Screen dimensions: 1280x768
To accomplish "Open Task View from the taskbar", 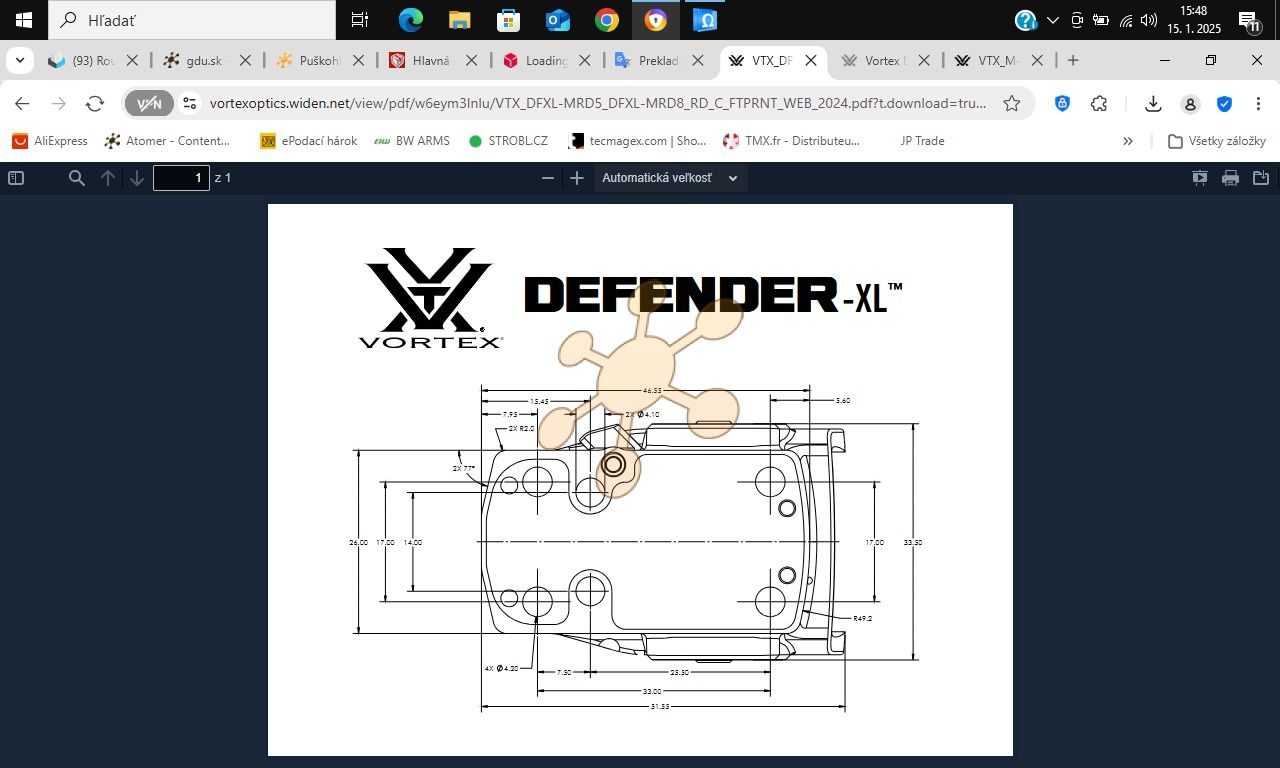I will click(360, 20).
